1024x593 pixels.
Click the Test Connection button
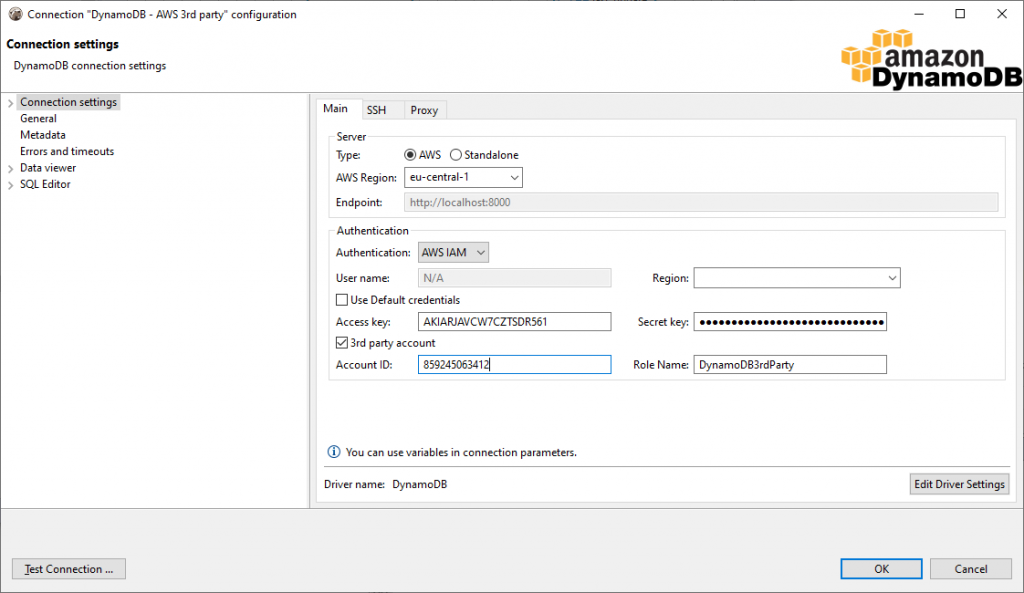click(69, 569)
